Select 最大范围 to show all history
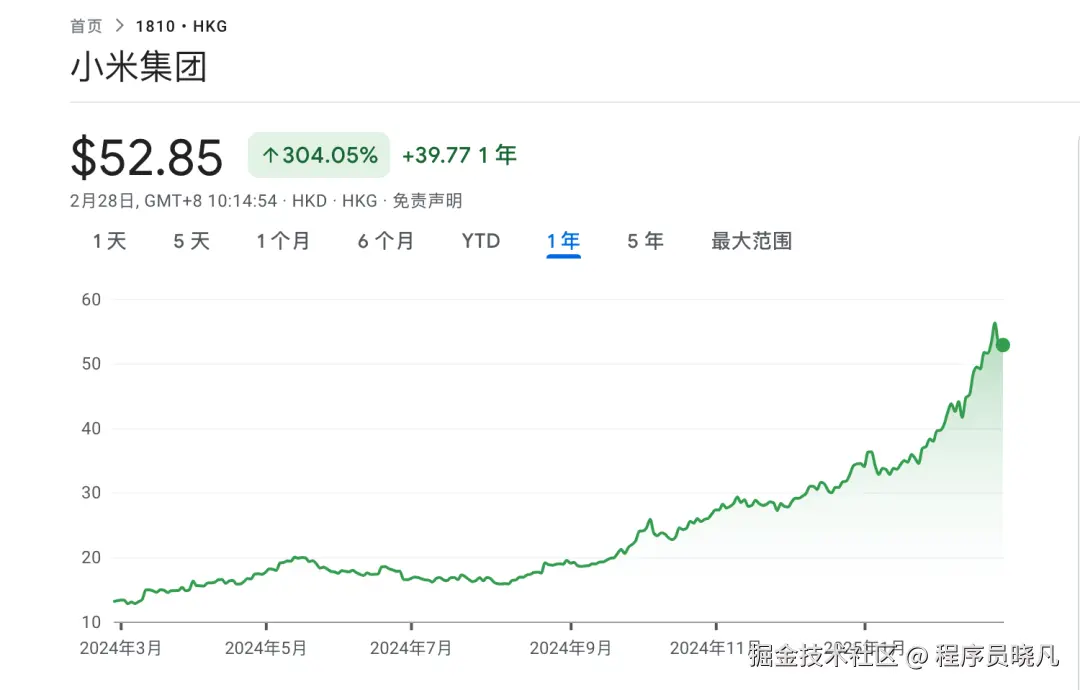 [x=750, y=240]
